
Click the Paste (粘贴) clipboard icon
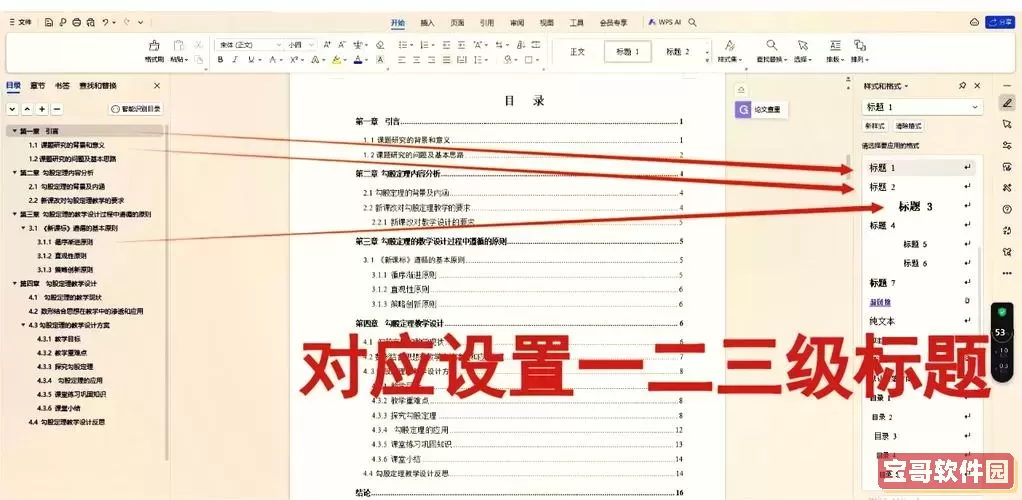tap(177, 45)
